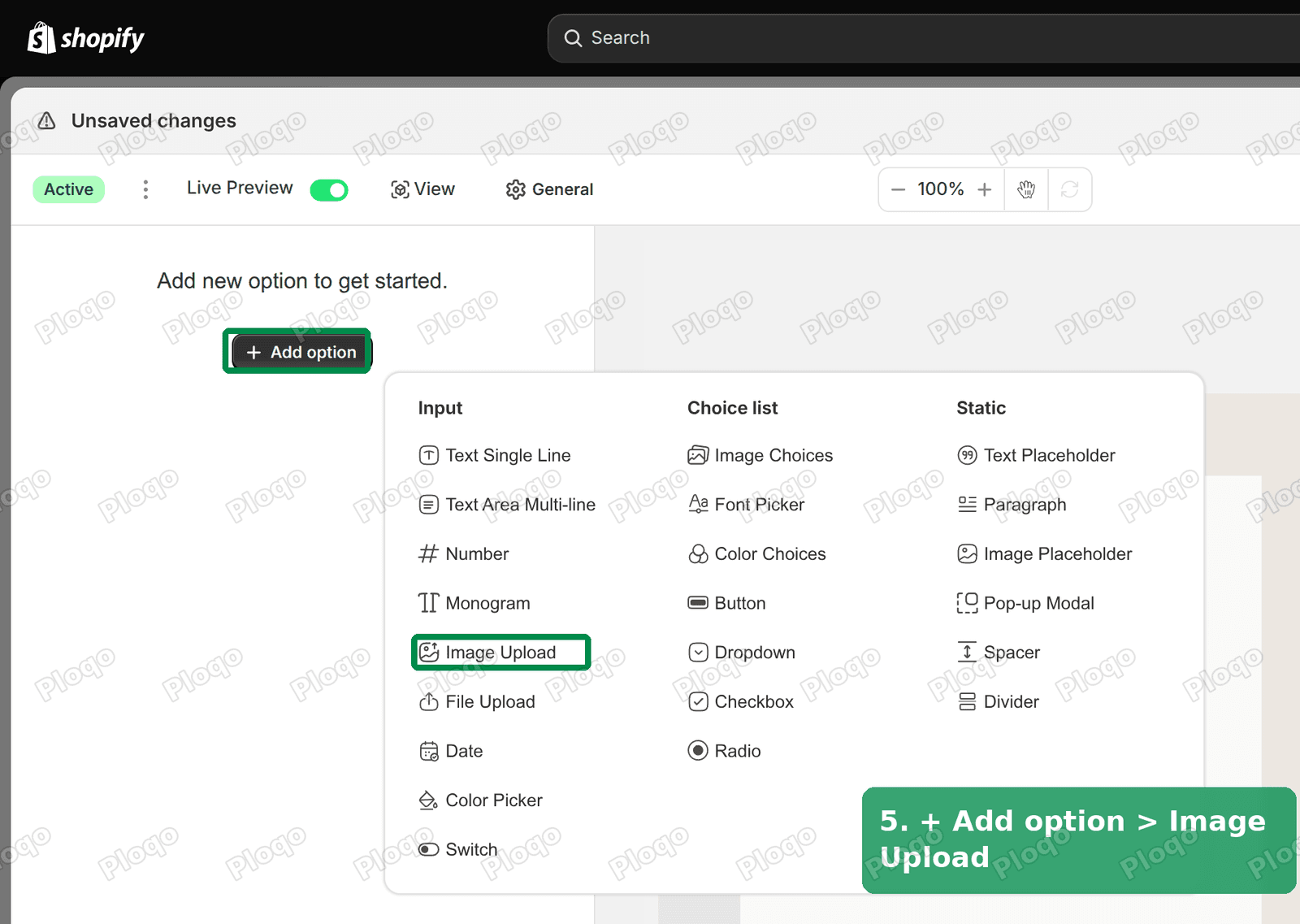Screen dimensions: 1300x924
Task: Select Pop-up Modal option
Action: (1025, 603)
